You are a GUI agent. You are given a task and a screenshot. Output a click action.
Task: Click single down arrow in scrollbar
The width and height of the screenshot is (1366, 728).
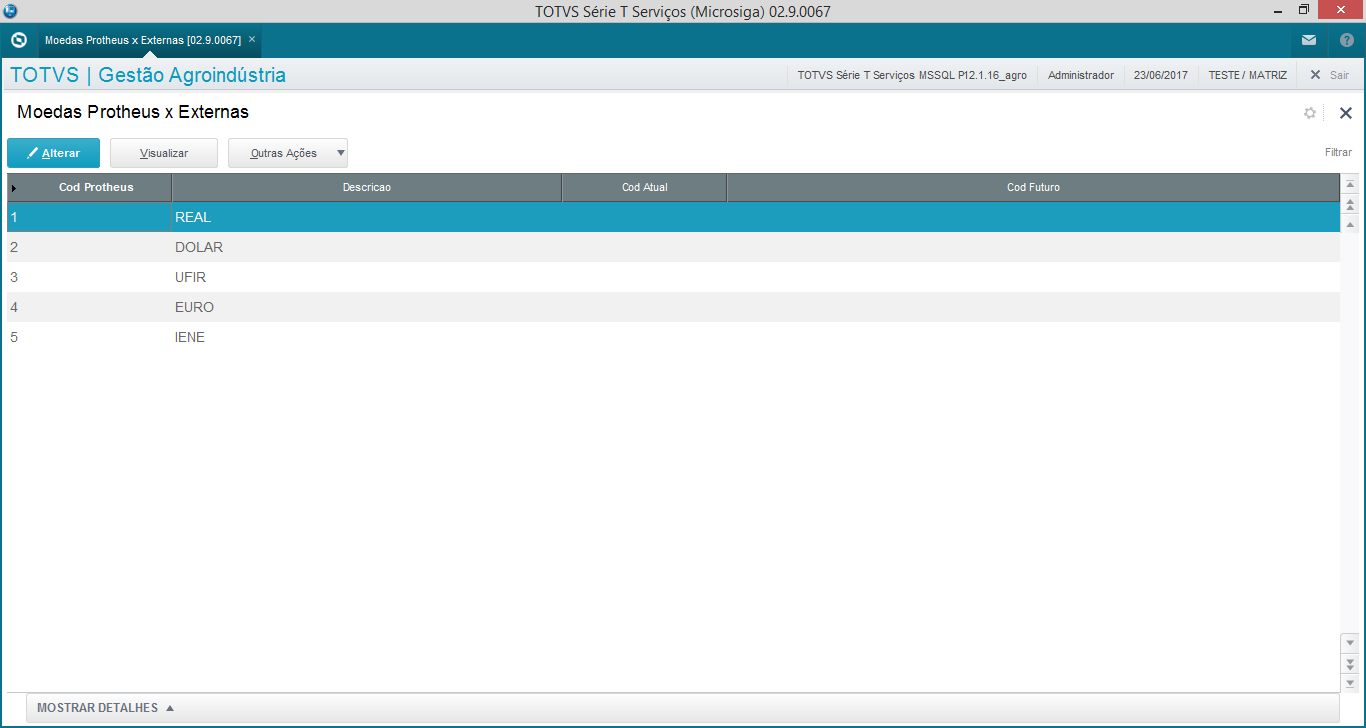[1350, 642]
